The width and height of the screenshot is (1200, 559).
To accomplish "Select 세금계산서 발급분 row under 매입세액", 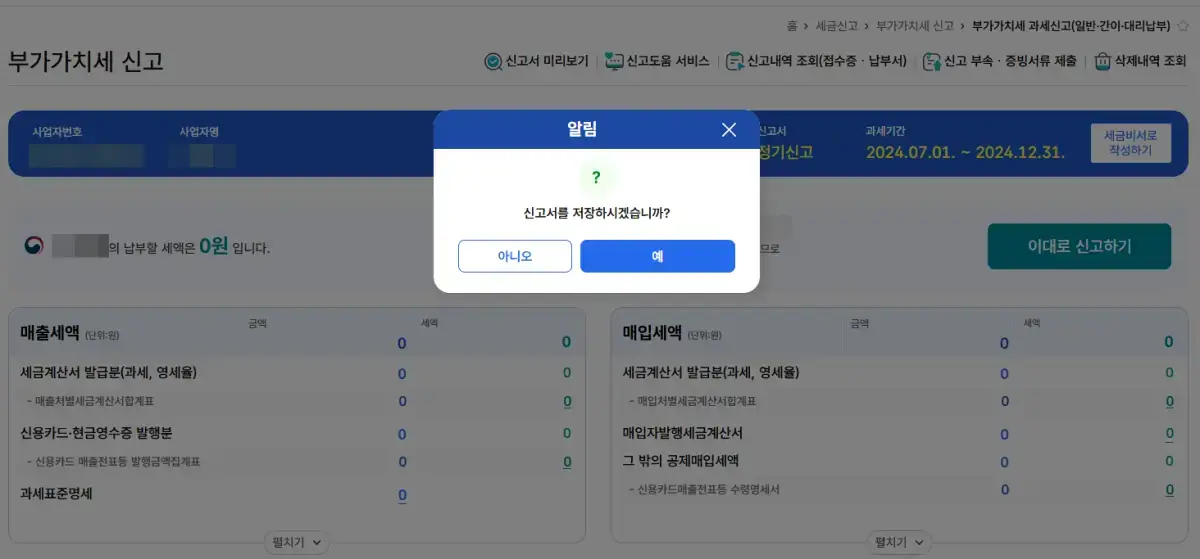I will 898,373.
